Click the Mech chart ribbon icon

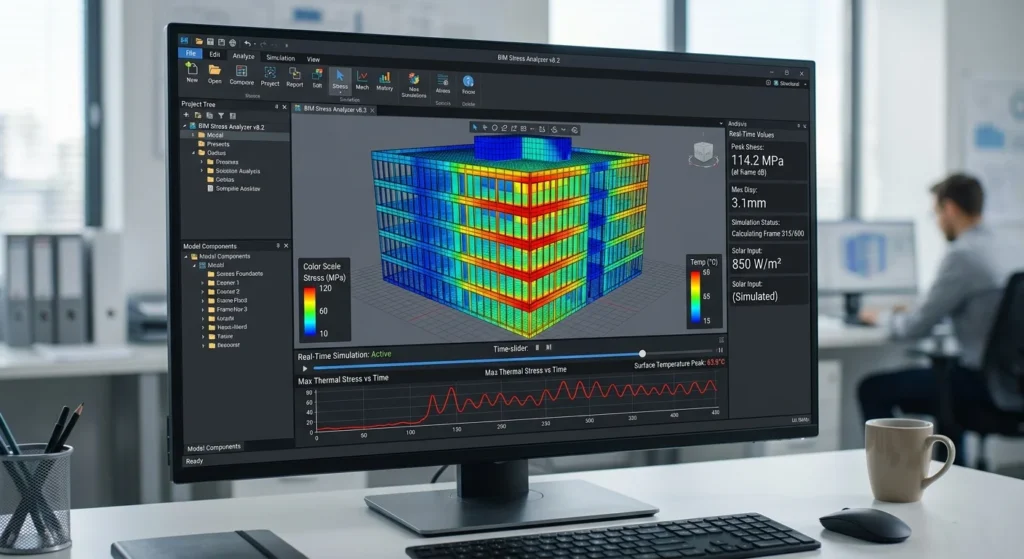click(x=362, y=76)
